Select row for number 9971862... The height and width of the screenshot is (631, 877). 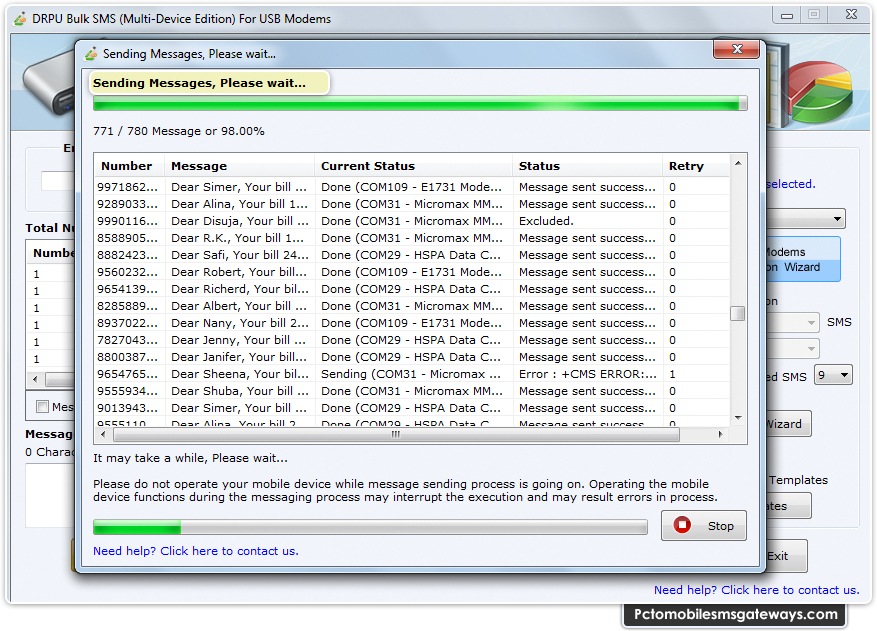(412, 187)
